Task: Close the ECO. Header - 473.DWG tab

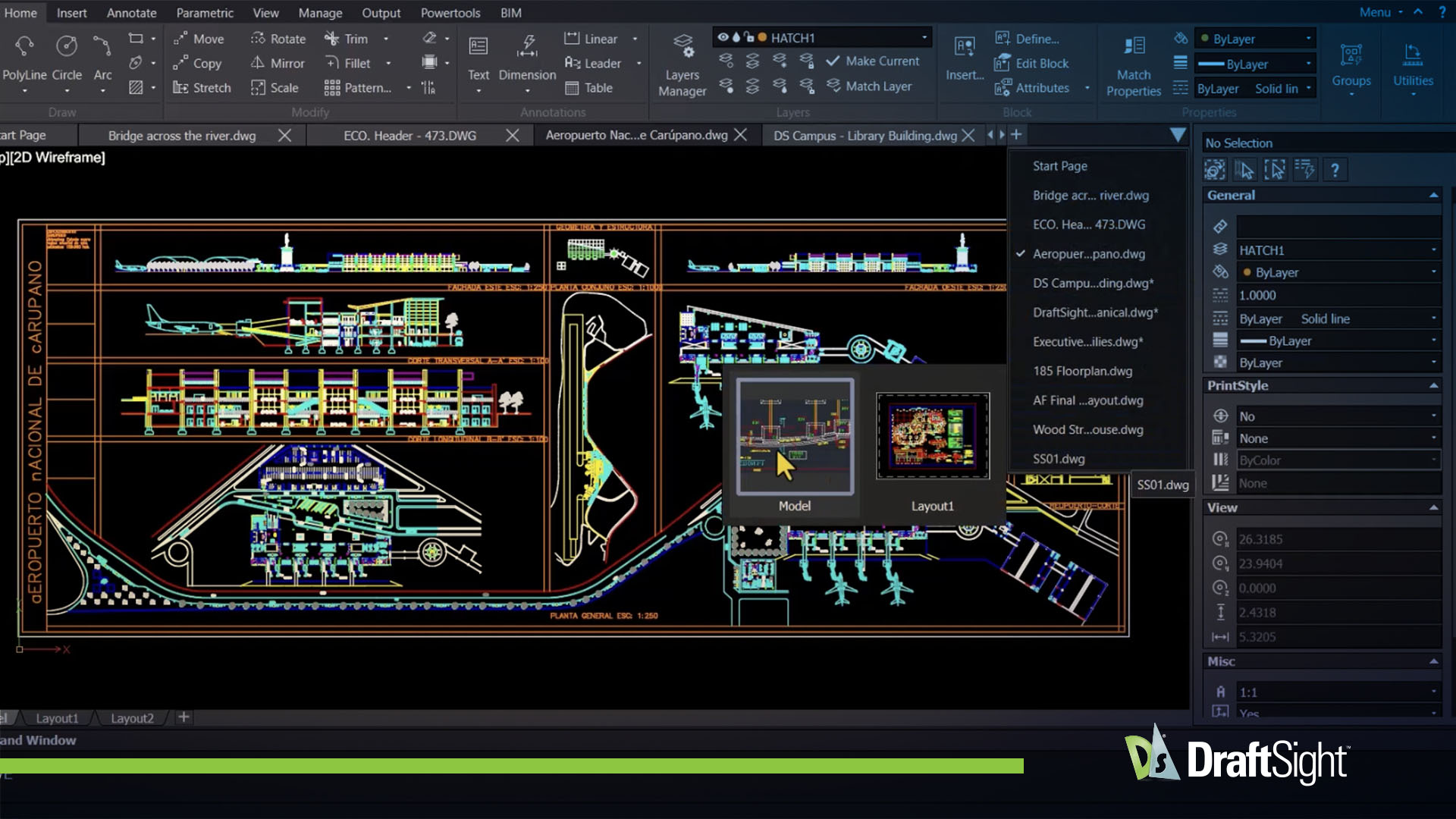Action: [513, 135]
